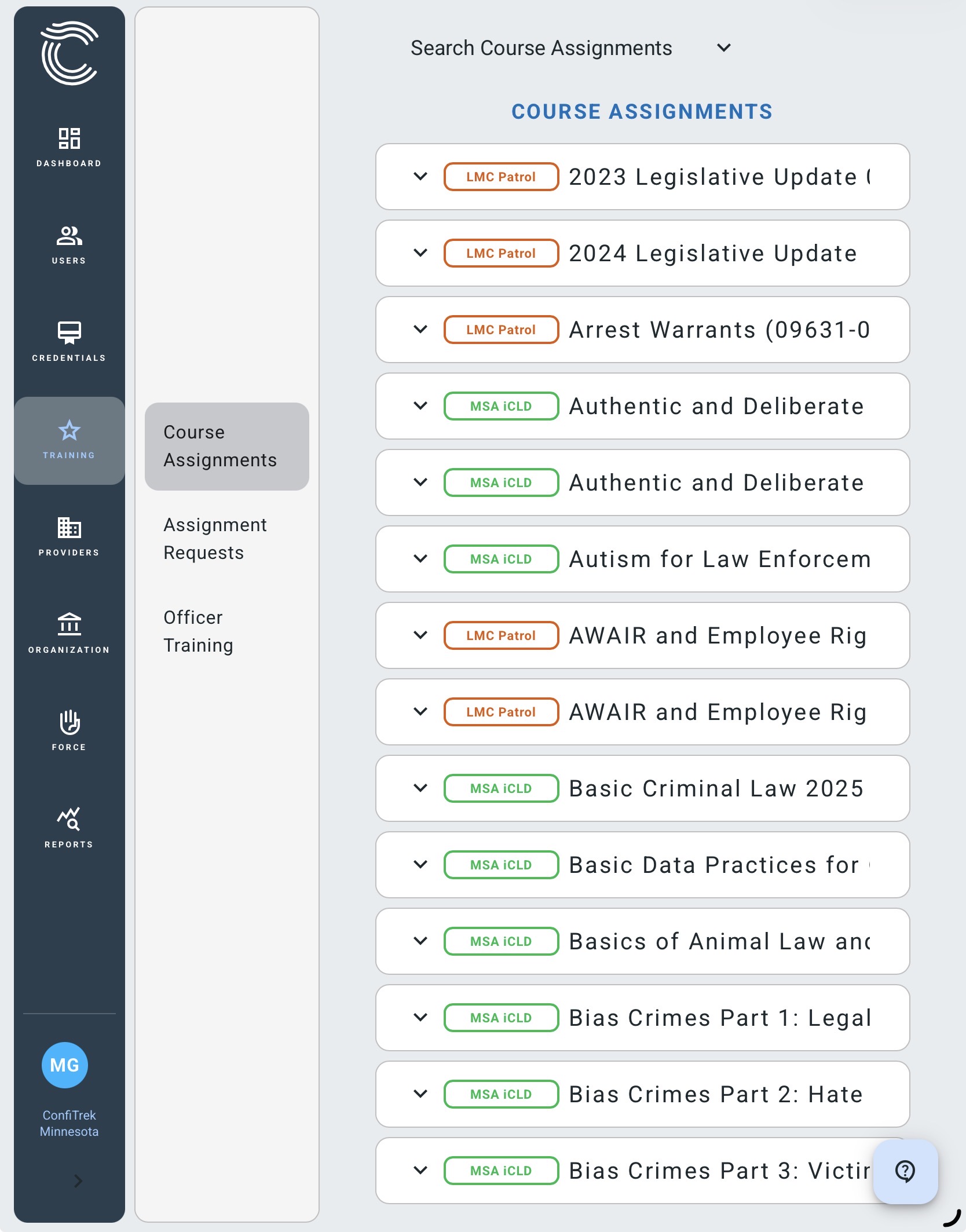Select Assignment Requests submenu item
966x1232 pixels.
click(215, 539)
